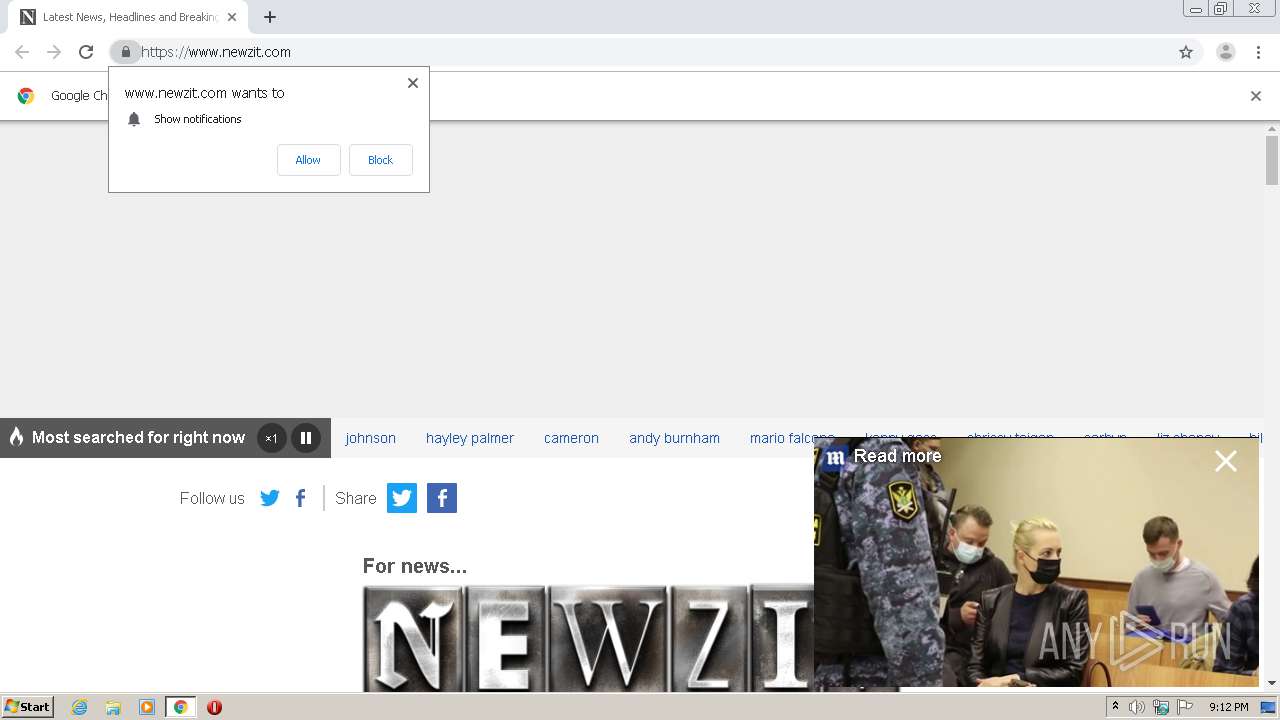Block notifications from newzit.com
Viewport: 1280px width, 720px height.
(x=380, y=160)
